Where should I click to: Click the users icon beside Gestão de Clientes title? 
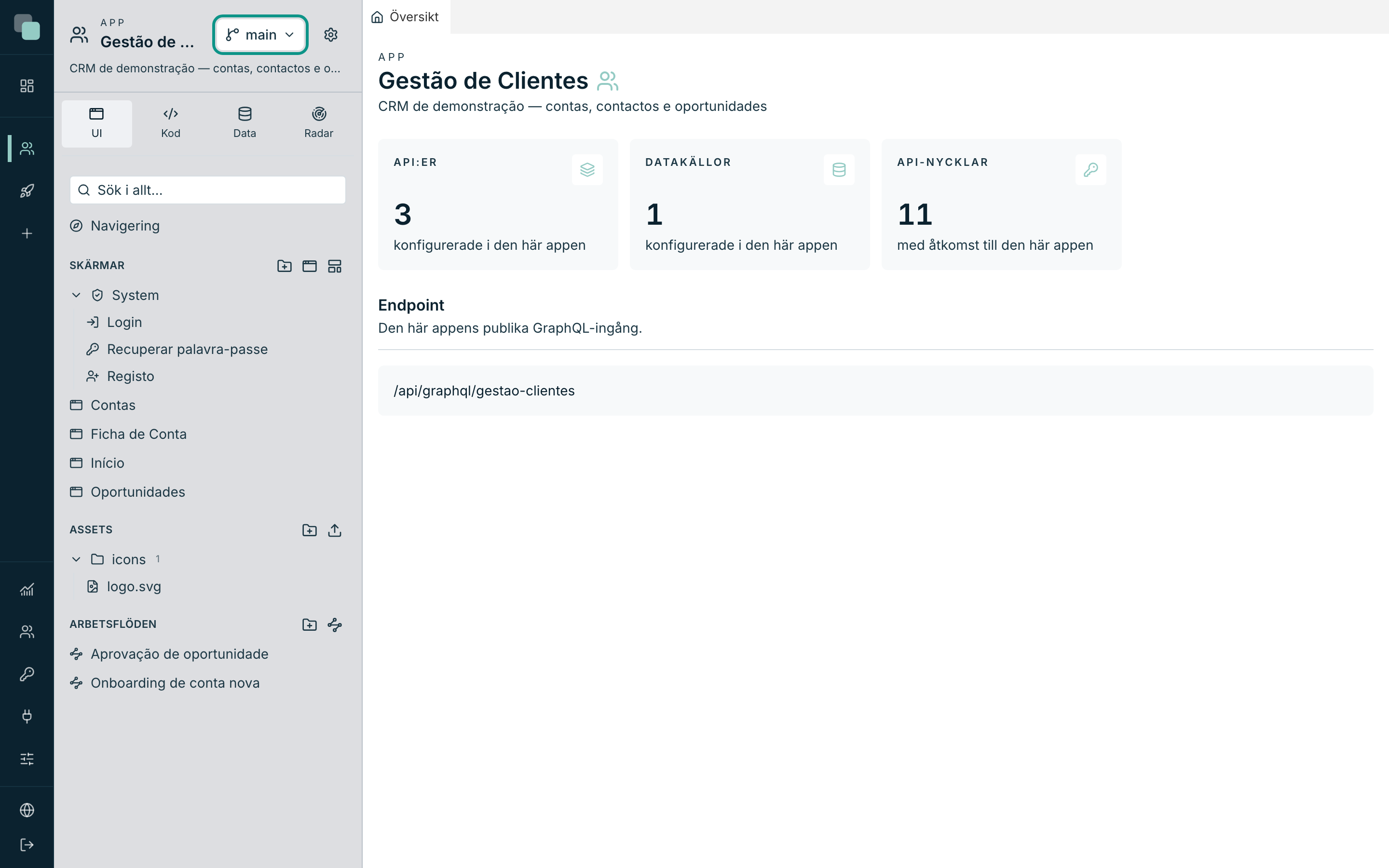[x=607, y=81]
